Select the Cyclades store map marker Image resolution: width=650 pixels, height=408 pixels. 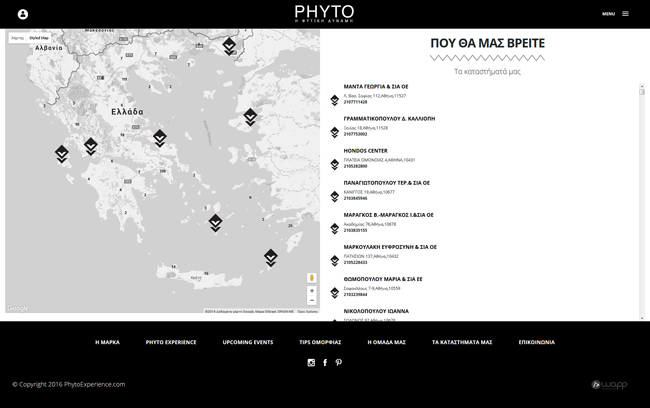(215, 223)
